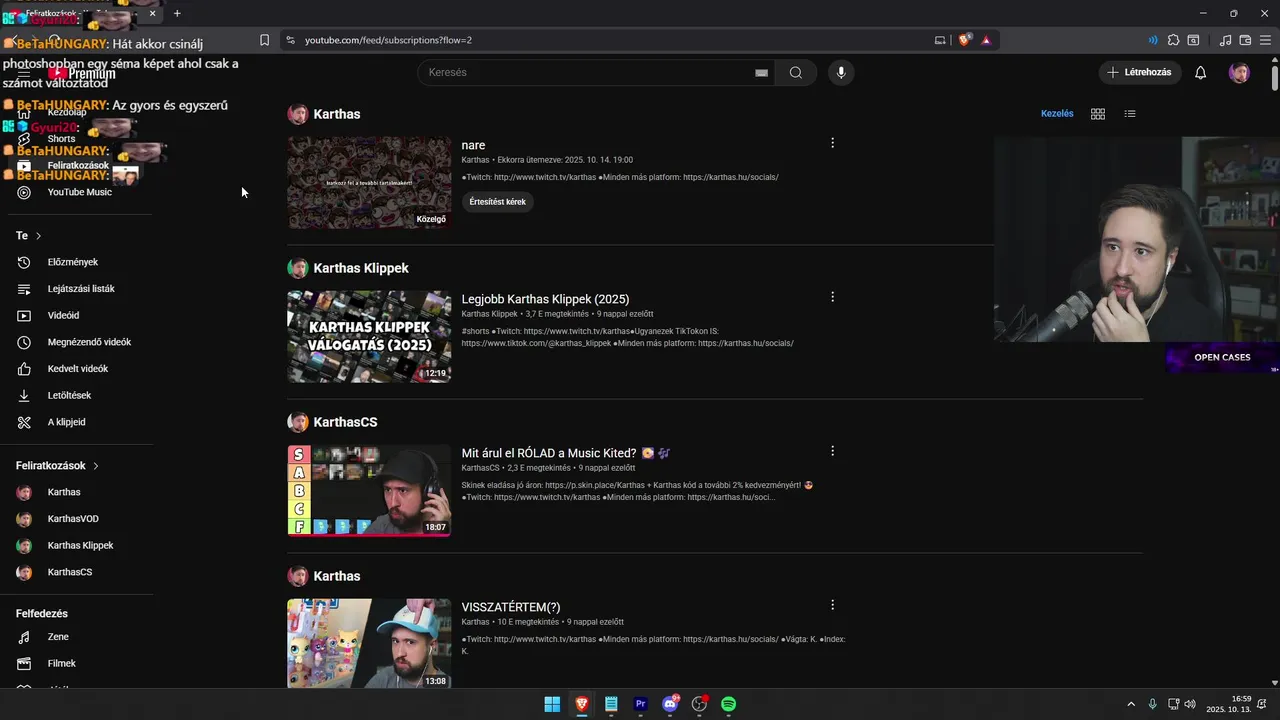Open the account avatar menu
Screen dimensions: 1280x720
point(1239,72)
